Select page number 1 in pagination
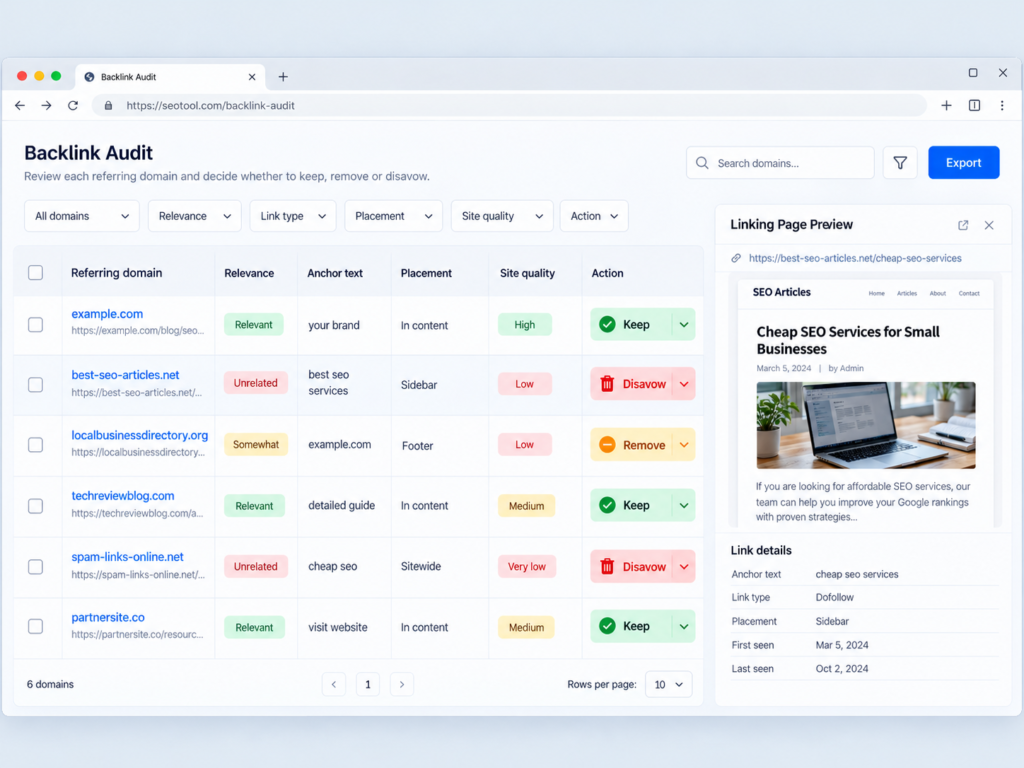This screenshot has width=1024, height=768. coord(368,684)
